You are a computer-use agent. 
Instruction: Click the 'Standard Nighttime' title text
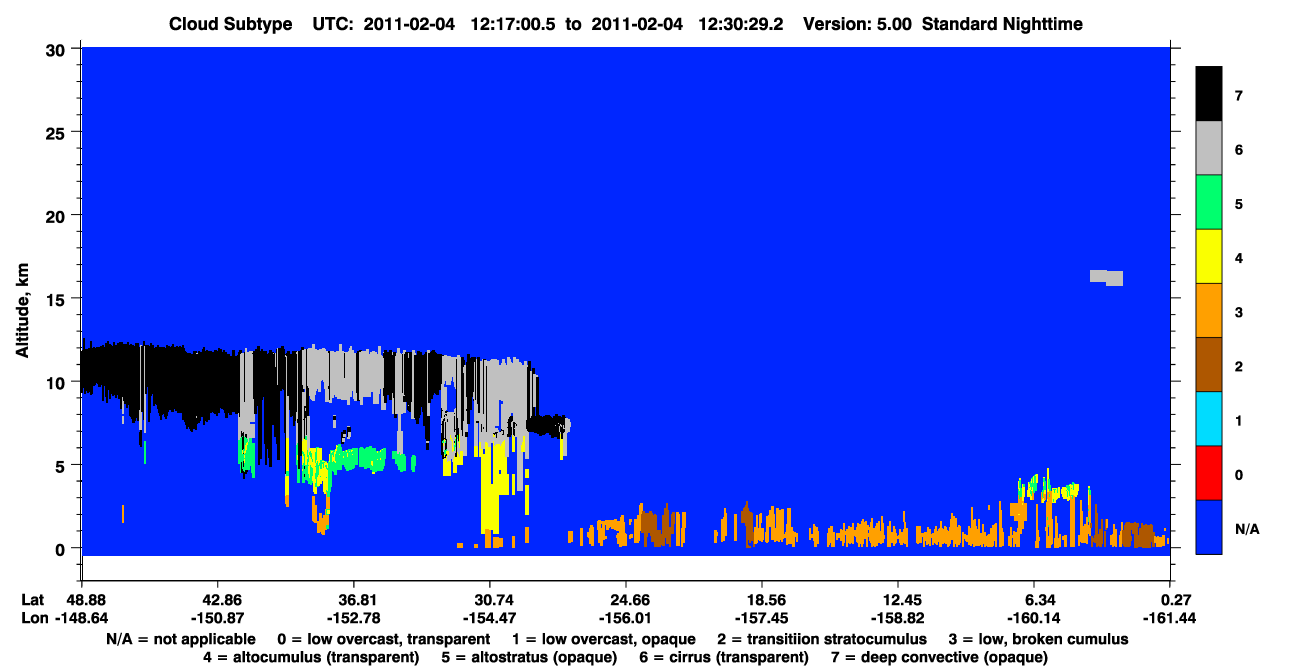tap(1001, 24)
